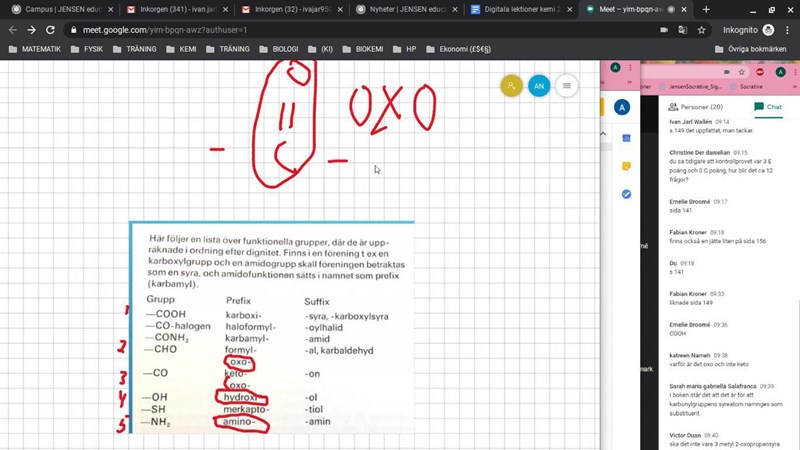Click the red AdBlock extension icon

pyautogui.click(x=761, y=71)
